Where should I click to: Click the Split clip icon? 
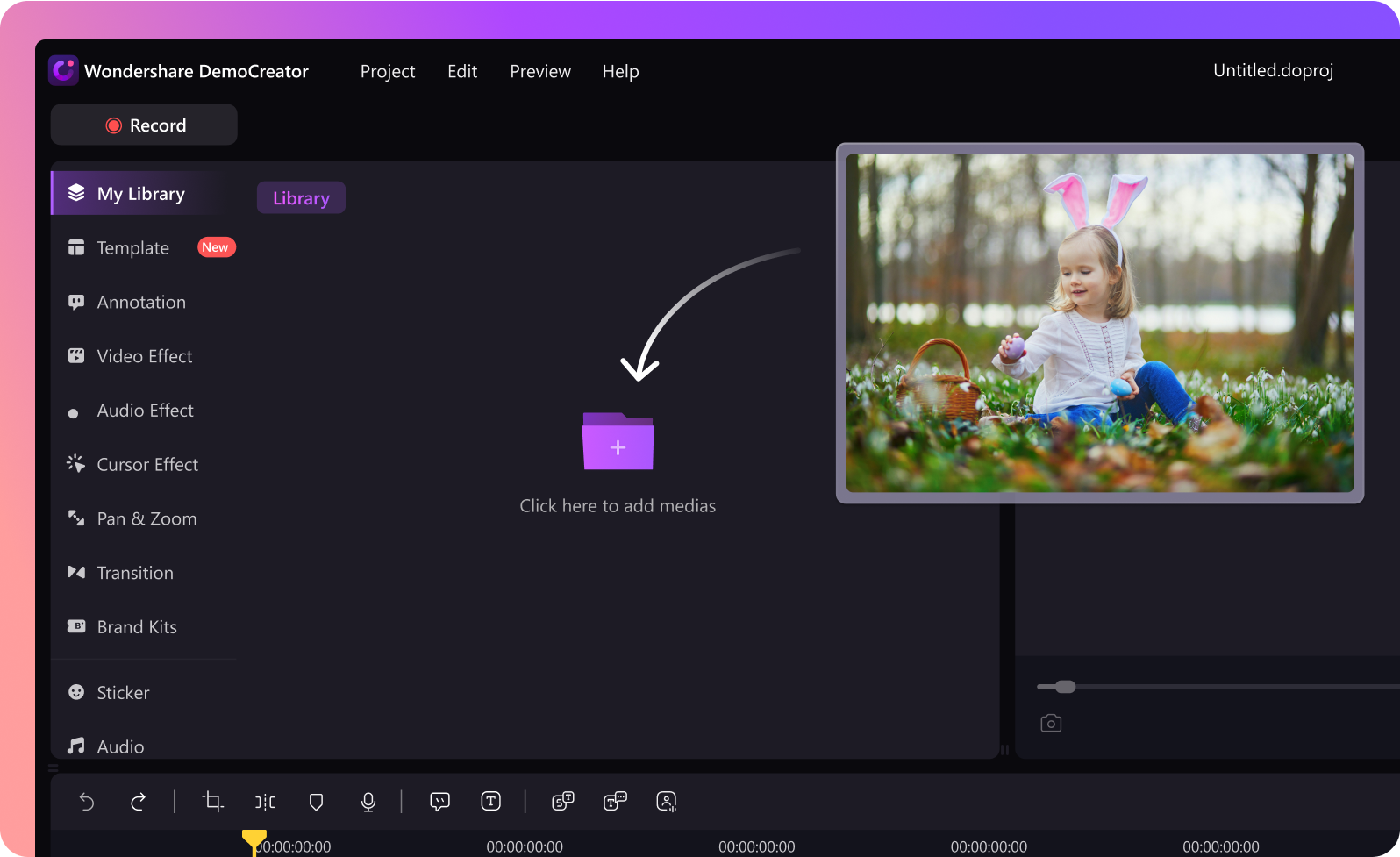coord(265,801)
